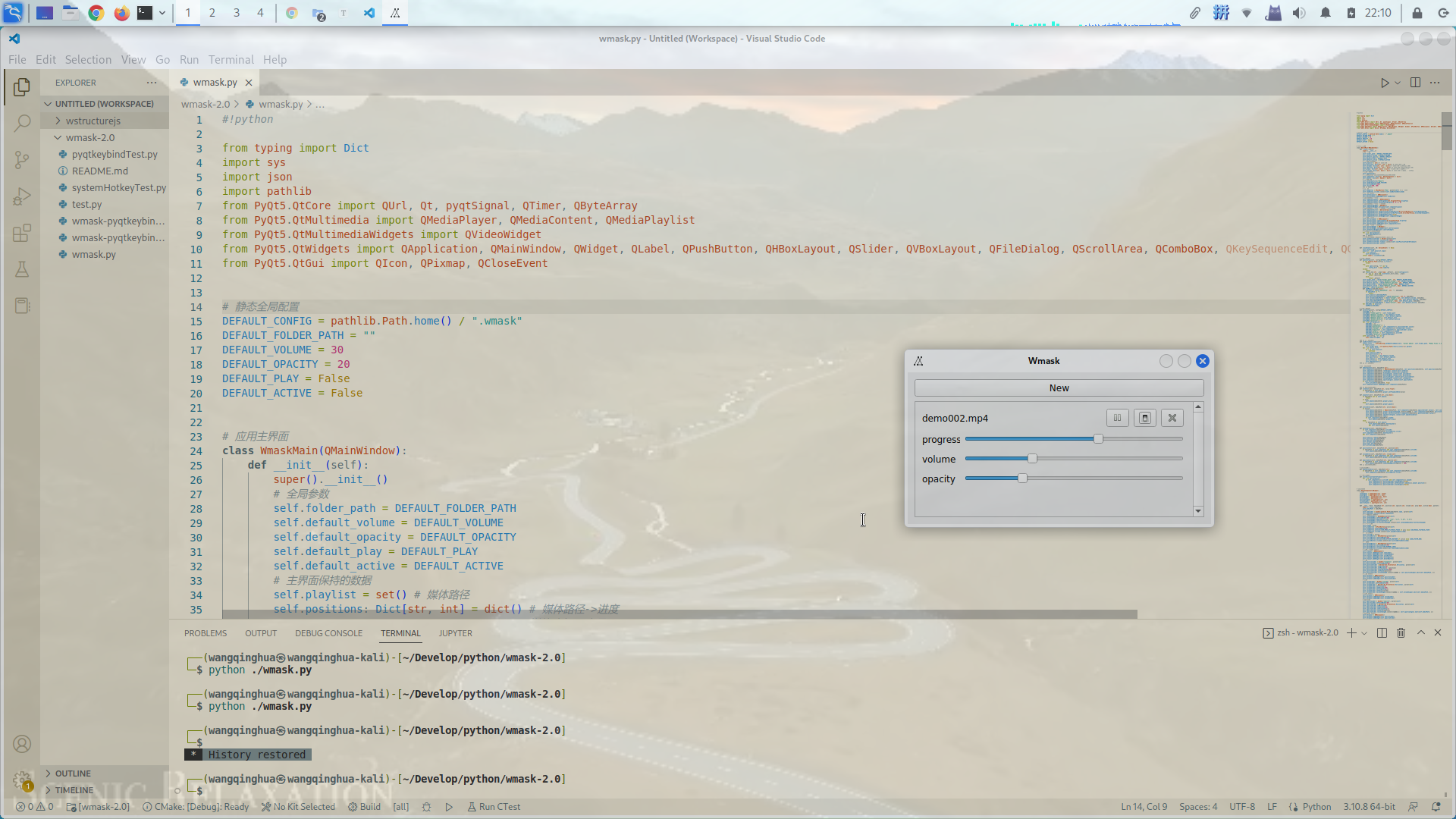Screen dimensions: 1456x819
Task: Open the Explorer view in activity bar
Action: [22, 87]
